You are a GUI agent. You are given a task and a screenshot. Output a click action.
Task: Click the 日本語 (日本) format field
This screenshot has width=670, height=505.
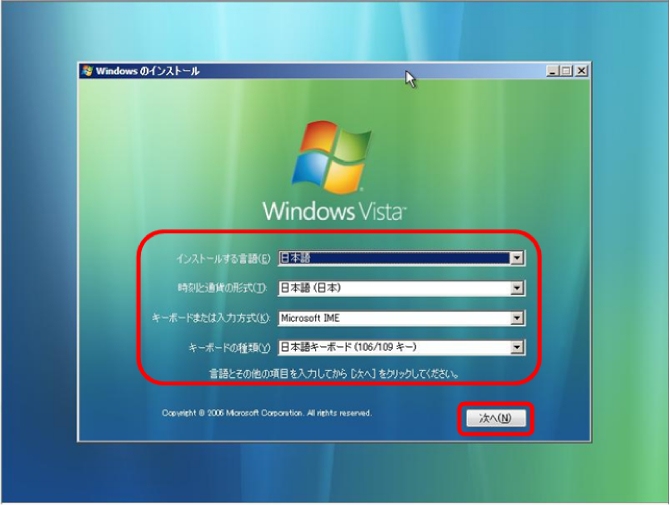392,288
